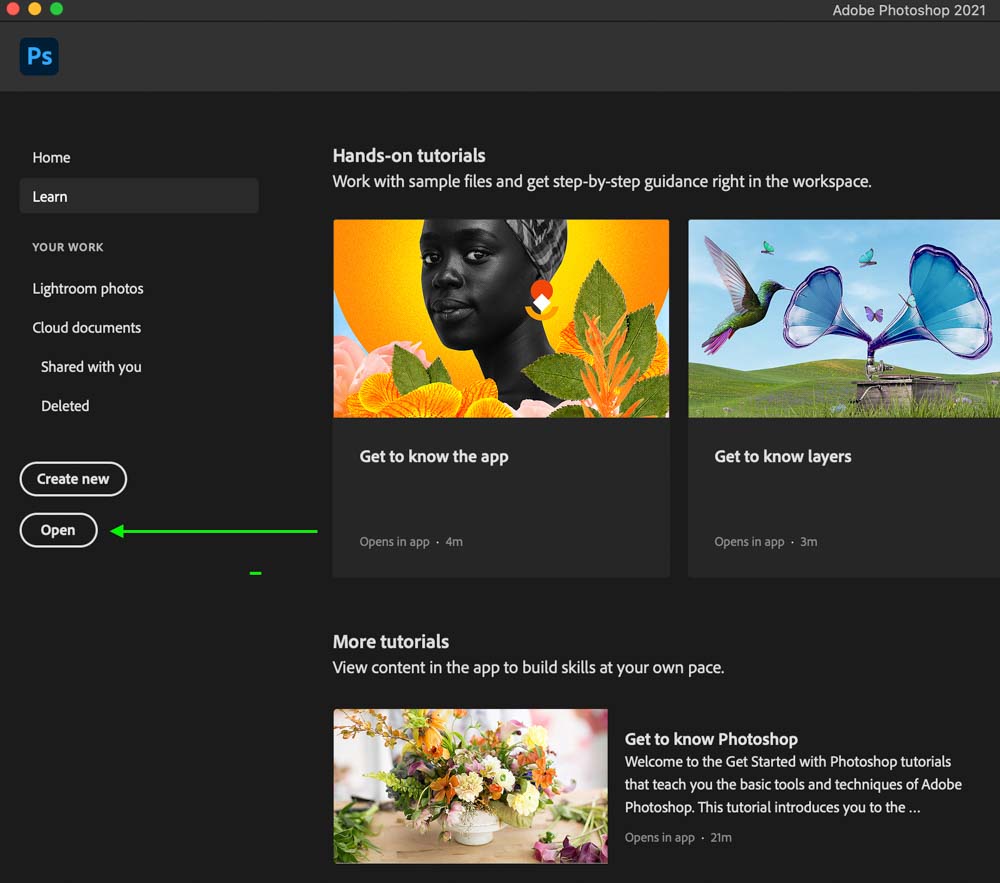Open the 'Get to know Photoshop' tutorial

[x=711, y=739]
